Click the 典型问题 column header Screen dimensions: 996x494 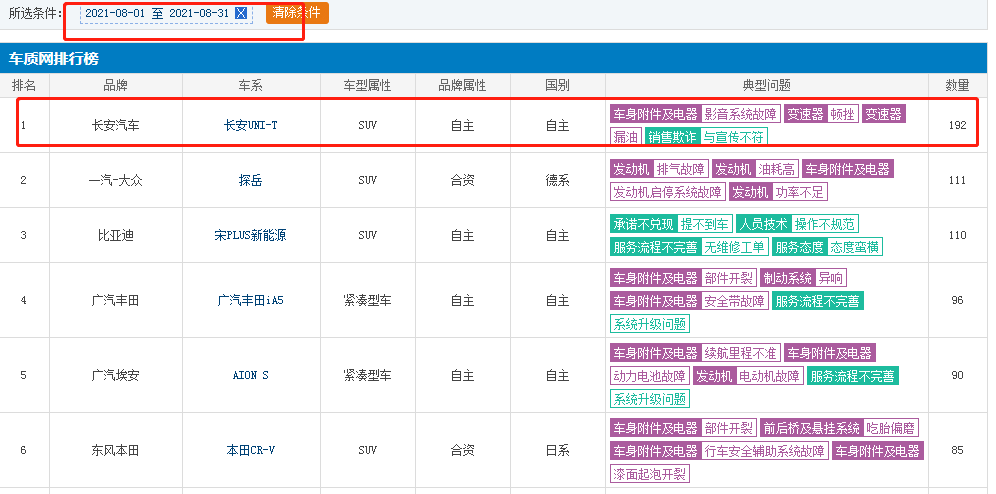click(767, 85)
